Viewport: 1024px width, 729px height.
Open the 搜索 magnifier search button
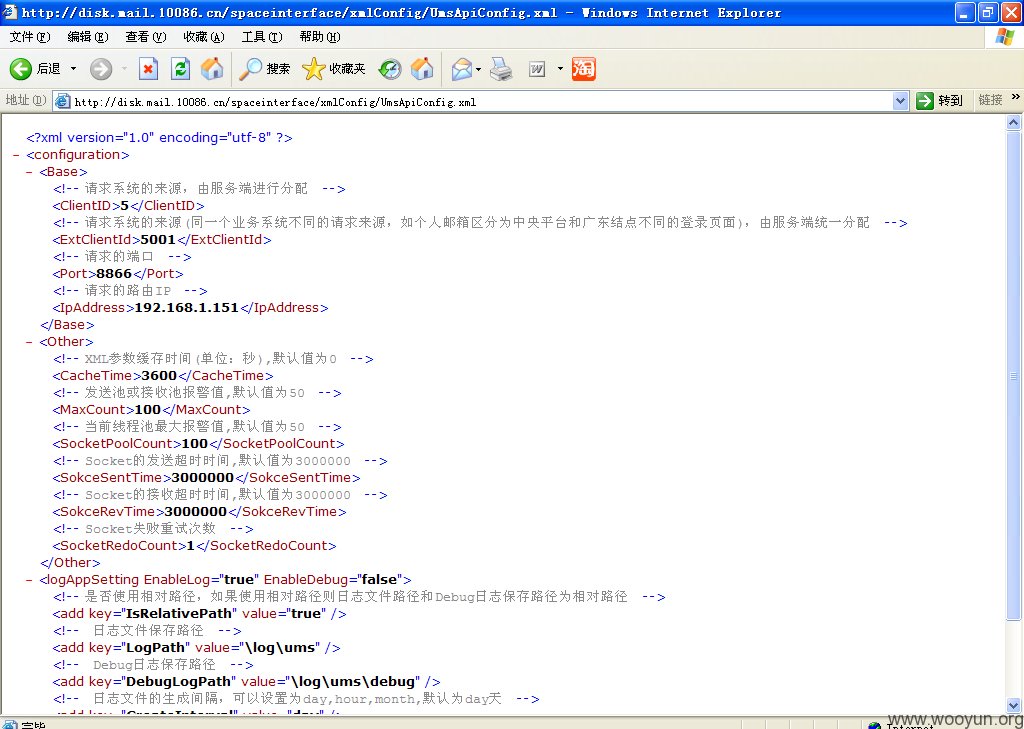(264, 69)
